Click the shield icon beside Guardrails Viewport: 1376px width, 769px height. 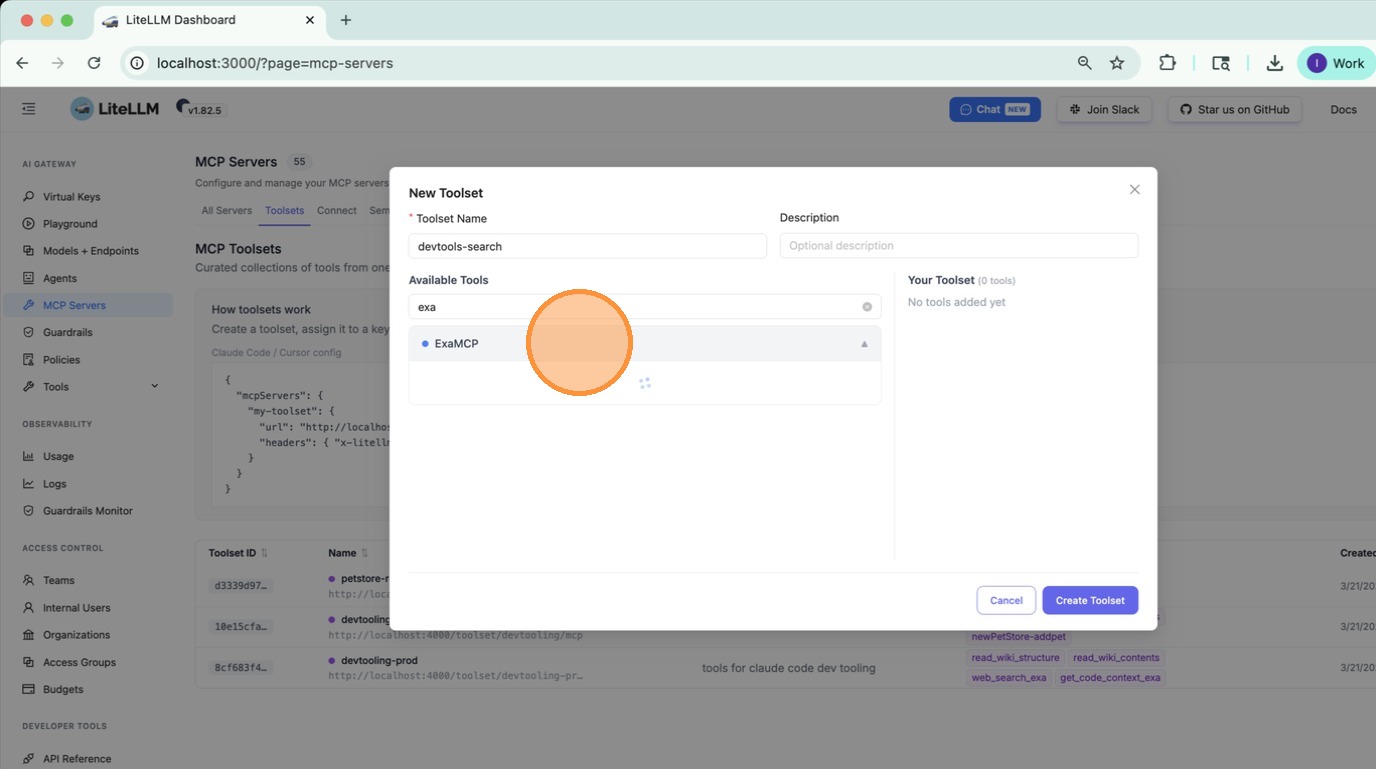pyautogui.click(x=28, y=332)
